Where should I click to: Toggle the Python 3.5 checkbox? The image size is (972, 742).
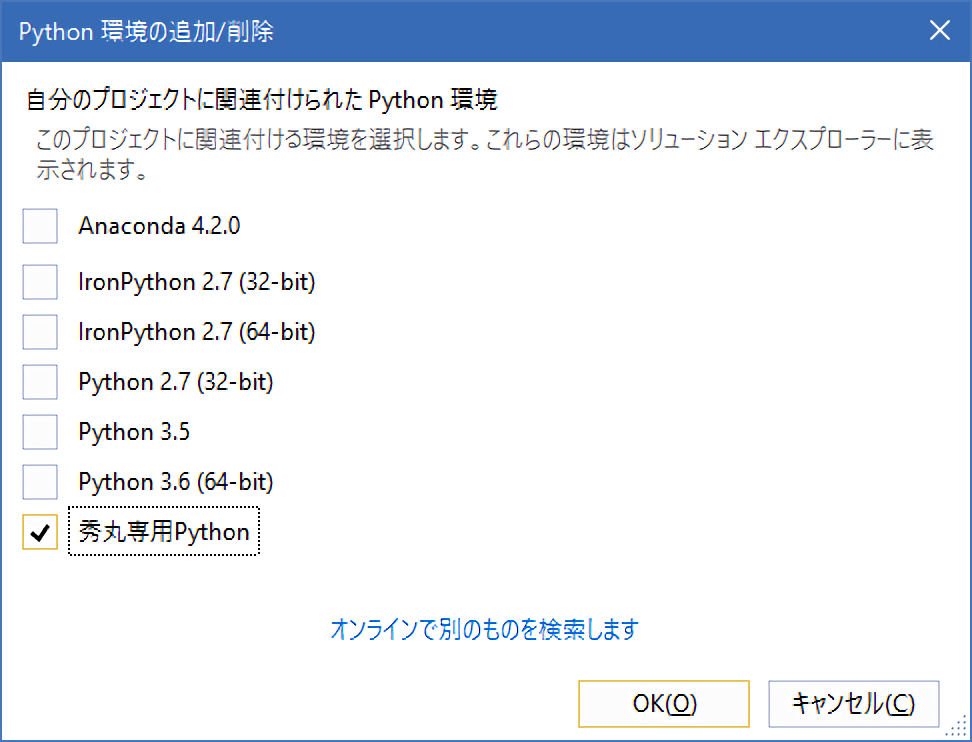(40, 432)
